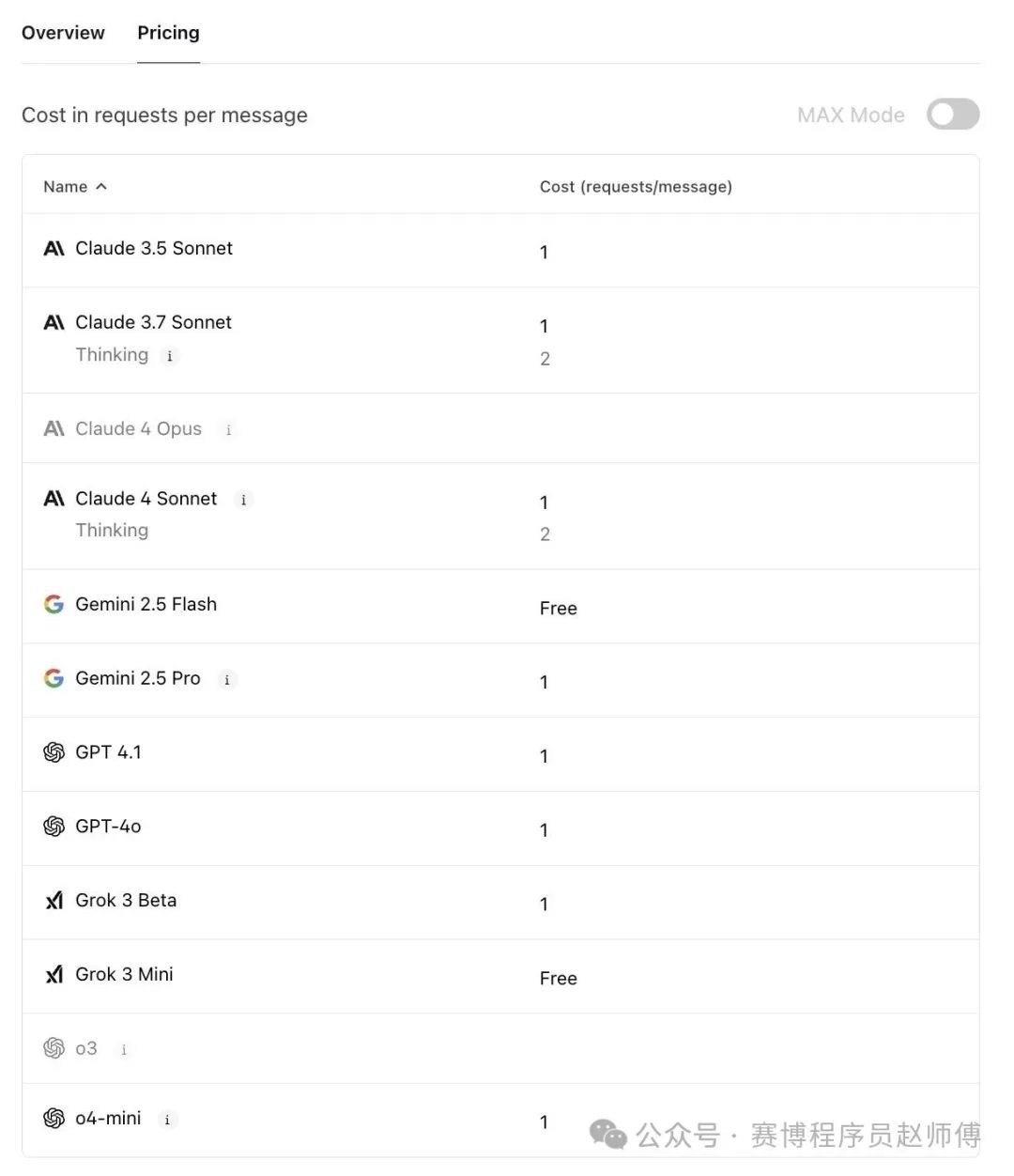
Task: Click info icon next to o3
Action: point(124,1050)
